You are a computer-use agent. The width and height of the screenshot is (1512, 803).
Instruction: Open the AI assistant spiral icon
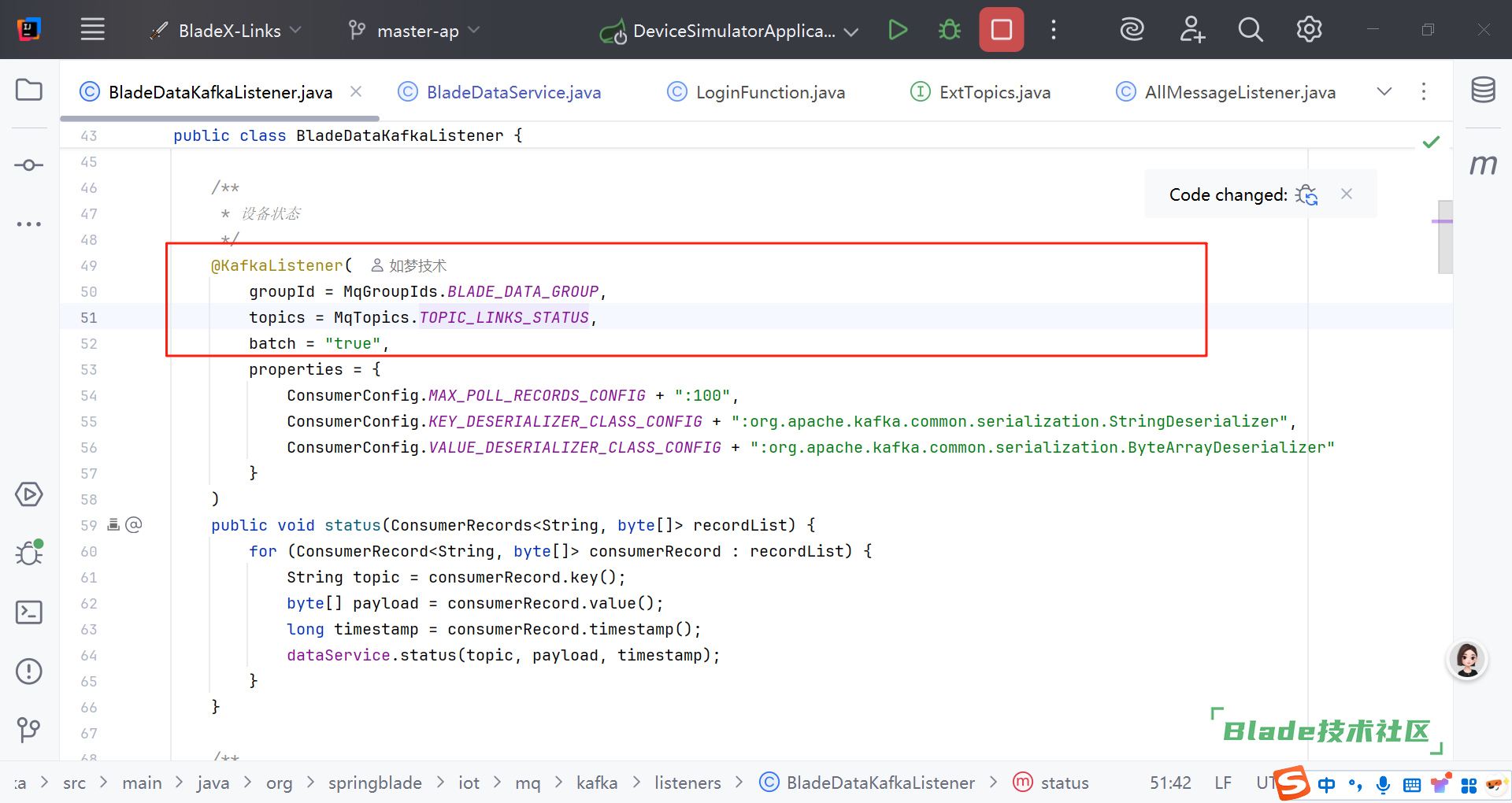[x=1132, y=30]
